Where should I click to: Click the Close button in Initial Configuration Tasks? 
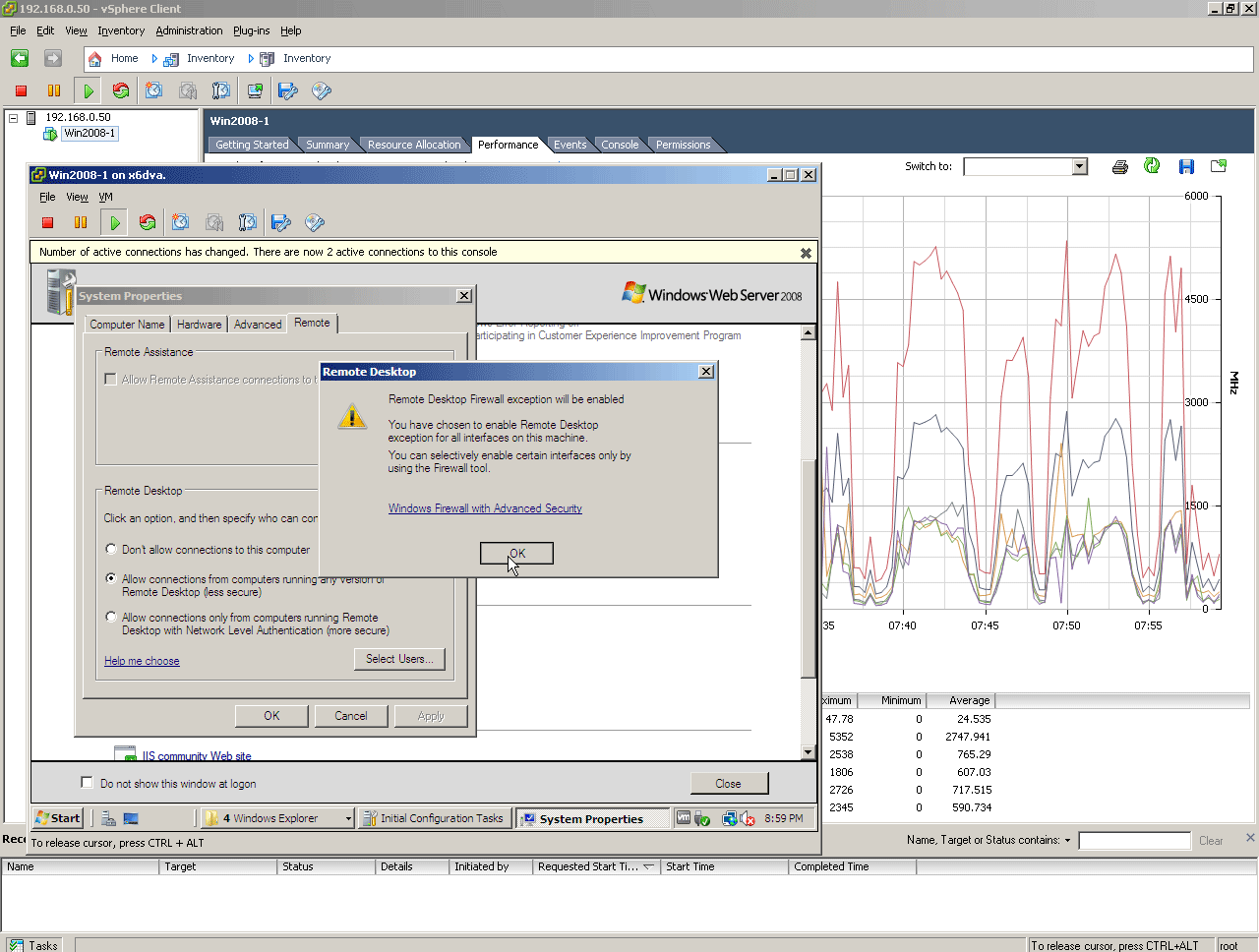pos(729,784)
